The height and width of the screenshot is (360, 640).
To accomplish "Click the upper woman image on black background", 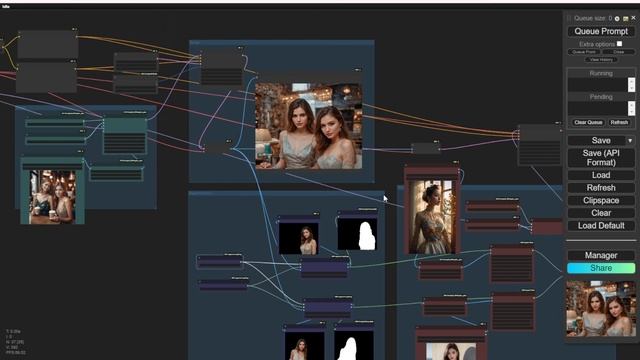I will click(299, 239).
